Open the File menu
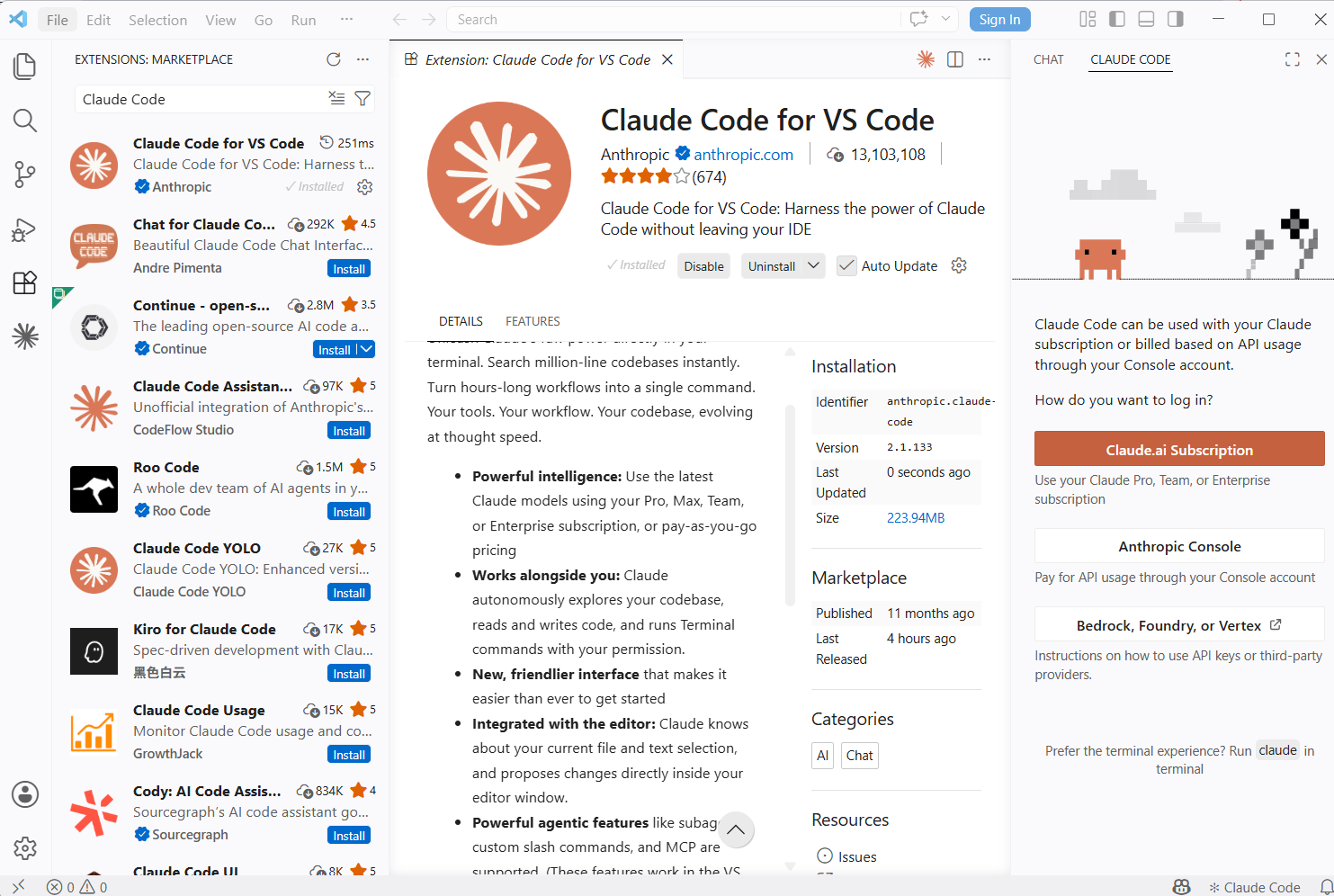Image resolution: width=1334 pixels, height=896 pixels. (57, 20)
